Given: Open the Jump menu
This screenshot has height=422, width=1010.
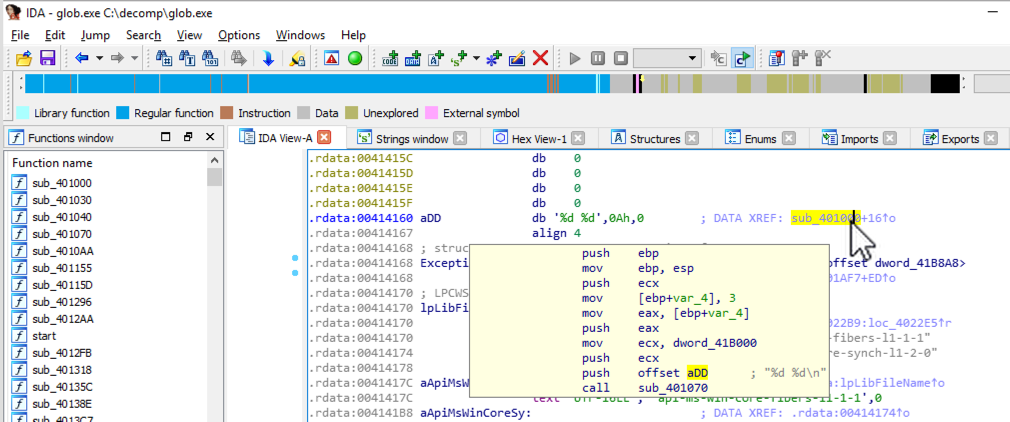Looking at the screenshot, I should click(94, 35).
